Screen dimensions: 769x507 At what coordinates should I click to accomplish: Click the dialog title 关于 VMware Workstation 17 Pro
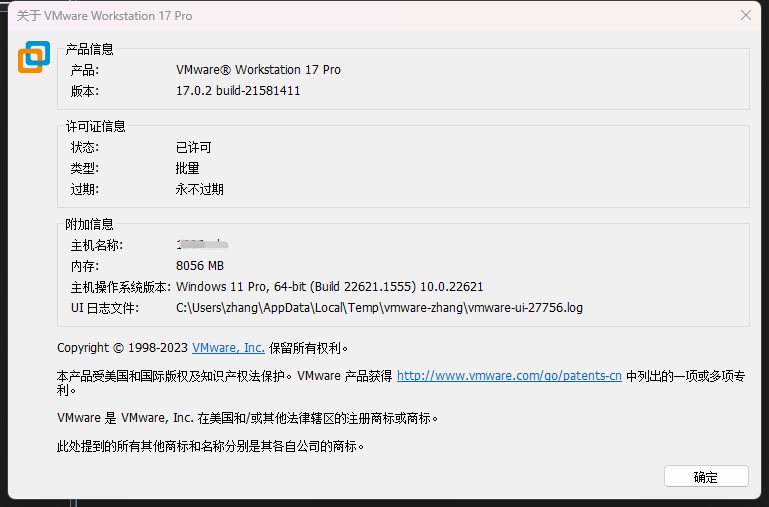click(104, 16)
